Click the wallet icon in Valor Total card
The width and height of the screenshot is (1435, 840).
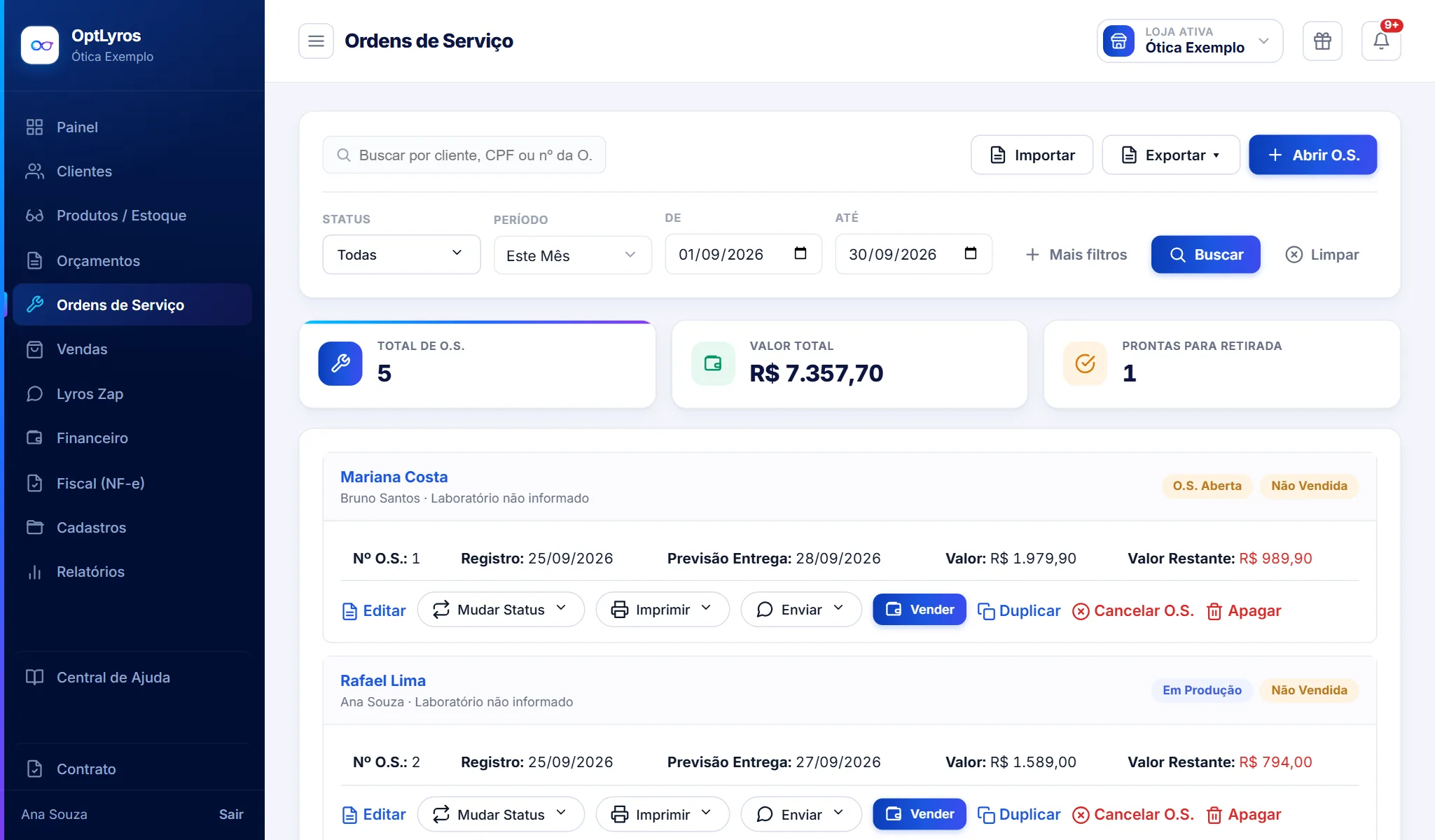click(713, 363)
